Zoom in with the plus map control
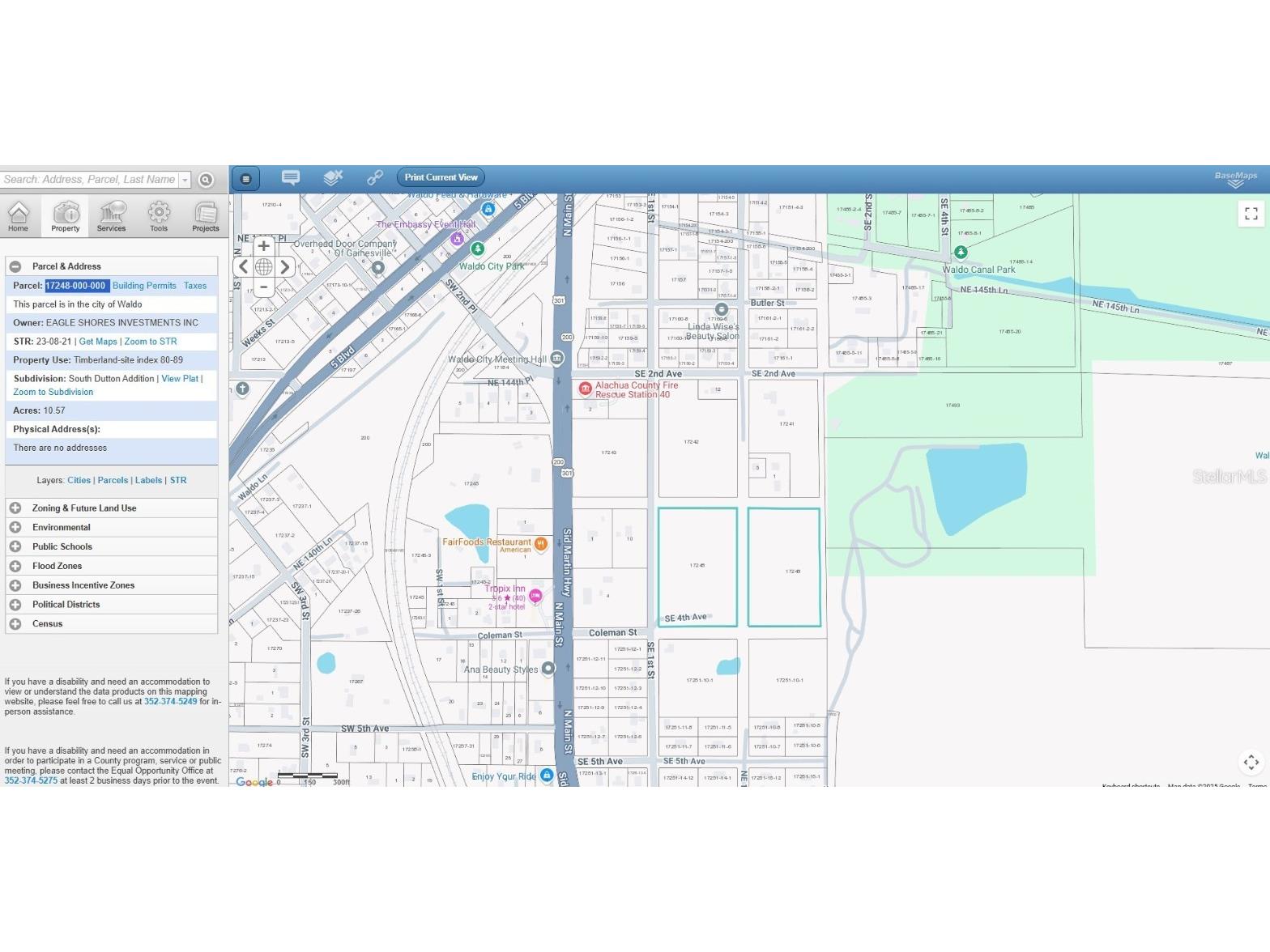 pos(263,246)
